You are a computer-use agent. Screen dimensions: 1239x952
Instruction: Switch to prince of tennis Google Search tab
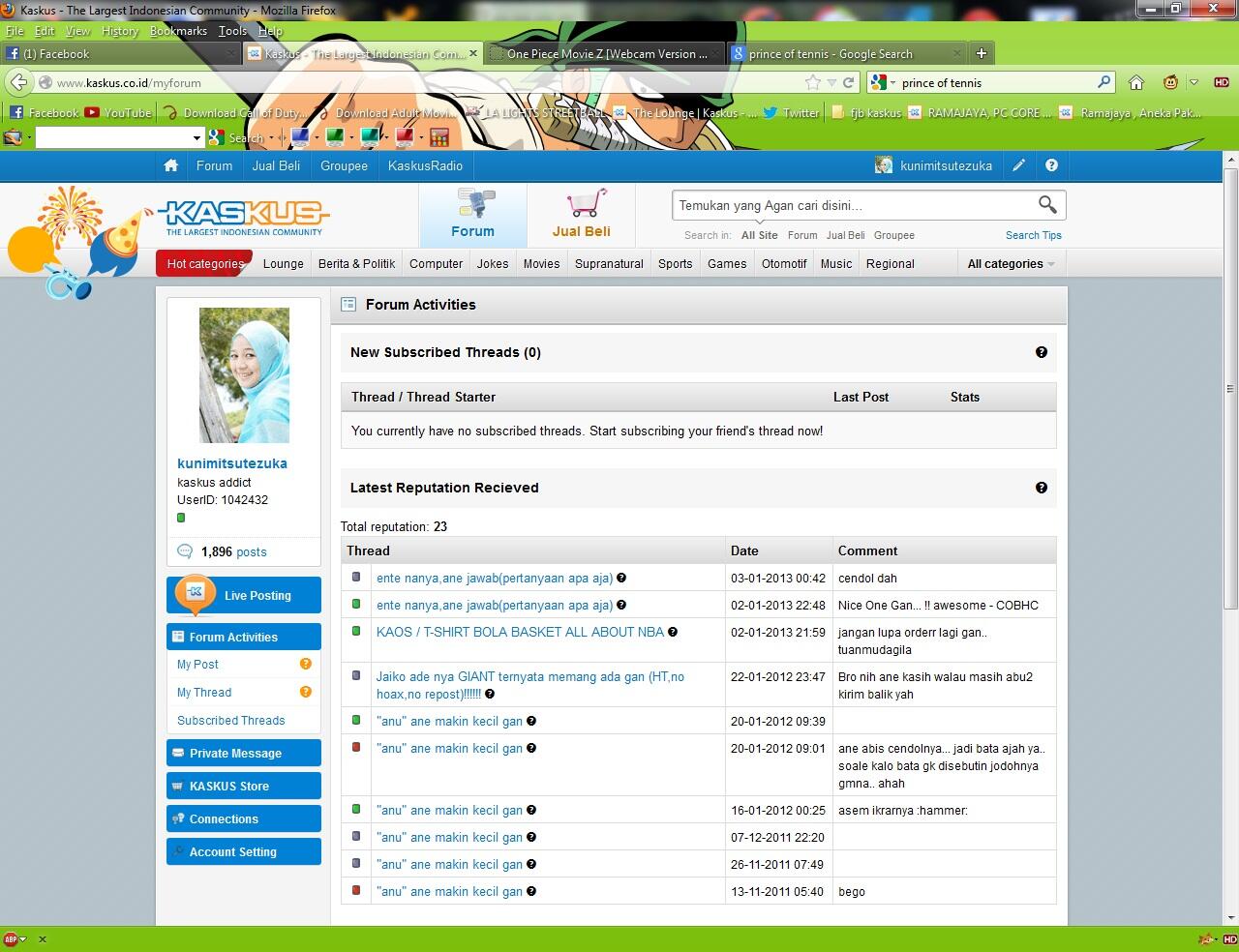(846, 53)
